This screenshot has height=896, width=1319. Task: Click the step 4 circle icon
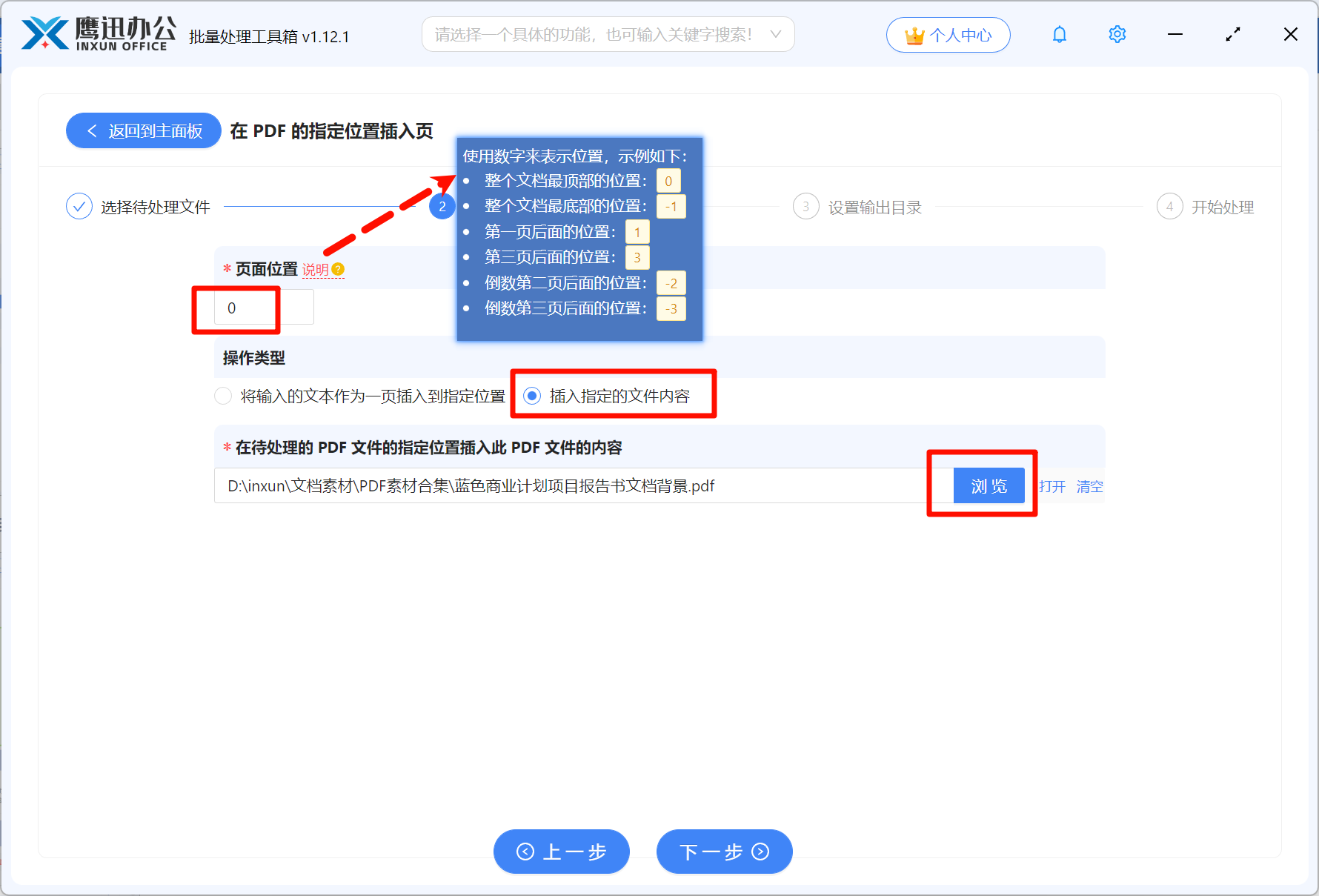pyautogui.click(x=1169, y=207)
